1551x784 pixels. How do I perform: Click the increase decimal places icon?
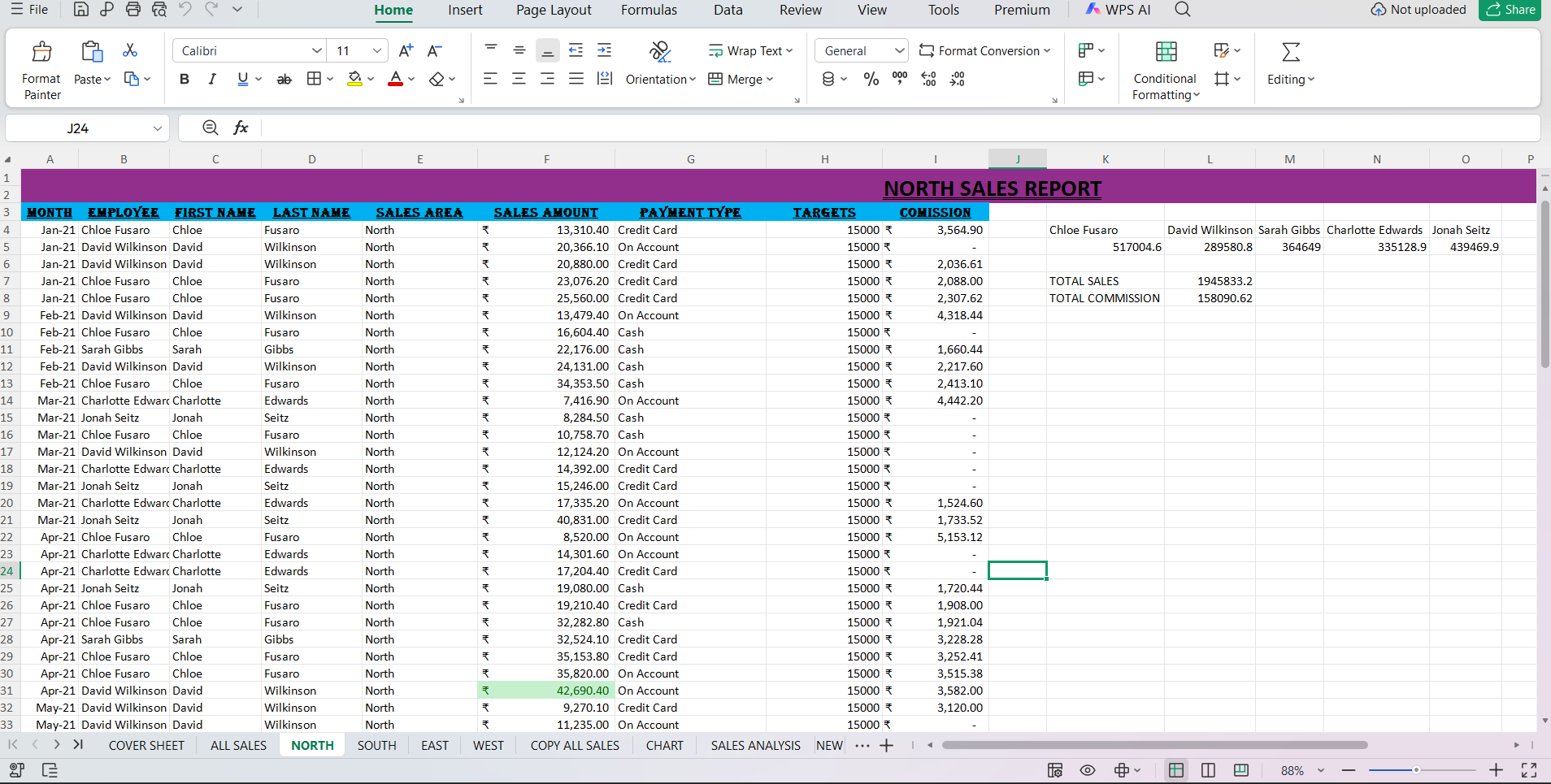(928, 79)
